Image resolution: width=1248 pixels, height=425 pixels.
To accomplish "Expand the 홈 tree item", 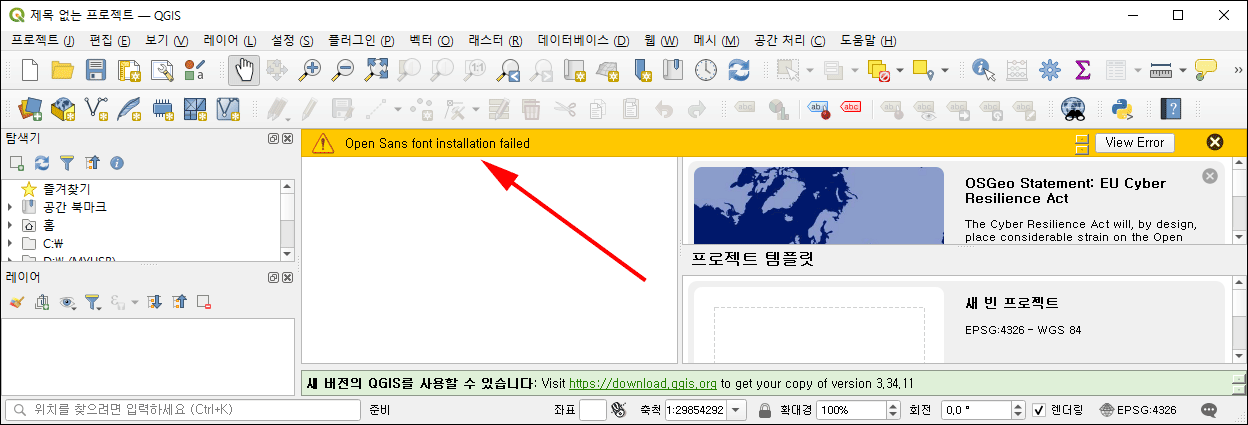I will [x=10, y=225].
